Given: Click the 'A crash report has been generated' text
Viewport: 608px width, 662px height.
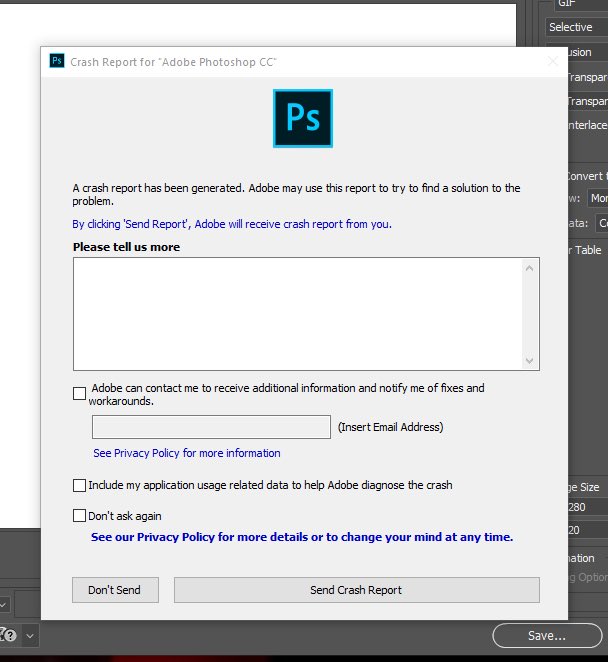Looking at the screenshot, I should click(x=296, y=194).
